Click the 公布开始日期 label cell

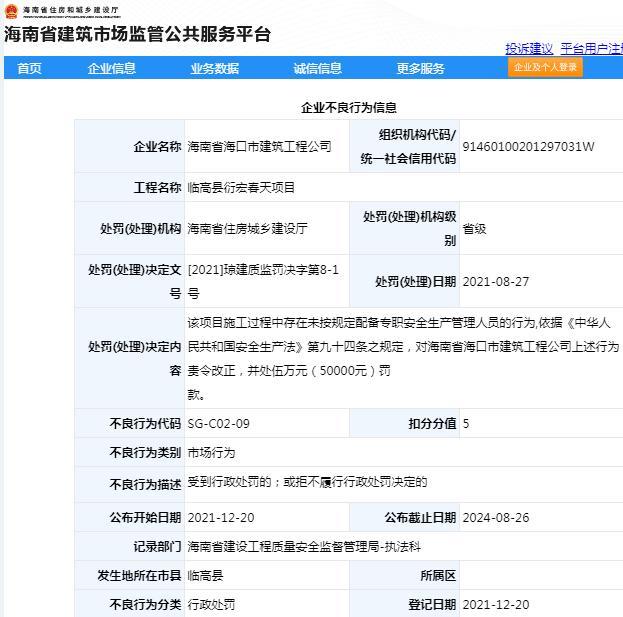[x=130, y=517]
